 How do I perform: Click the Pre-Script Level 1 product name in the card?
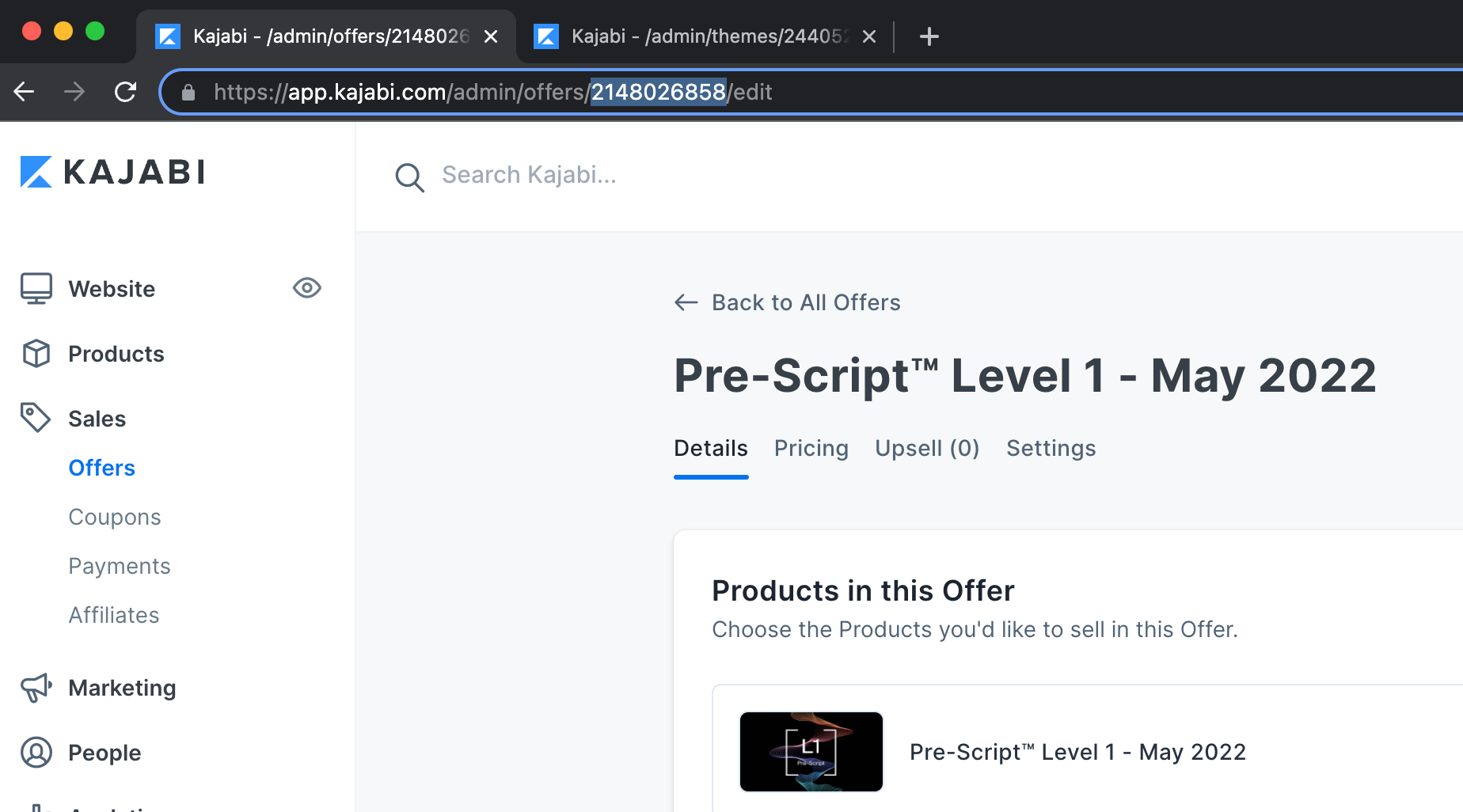(x=1077, y=752)
